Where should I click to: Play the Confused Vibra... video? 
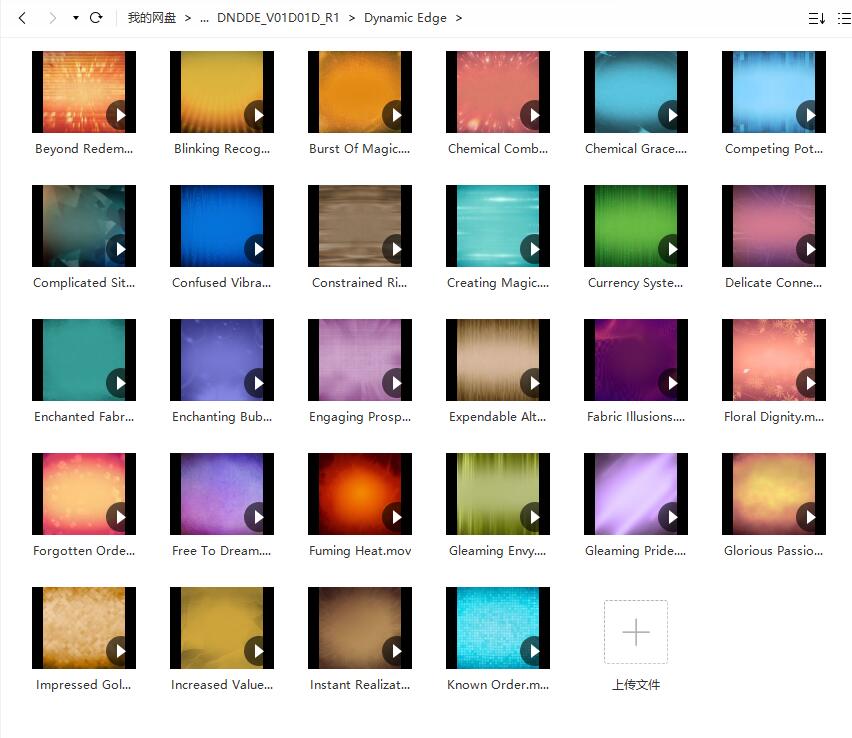point(258,249)
